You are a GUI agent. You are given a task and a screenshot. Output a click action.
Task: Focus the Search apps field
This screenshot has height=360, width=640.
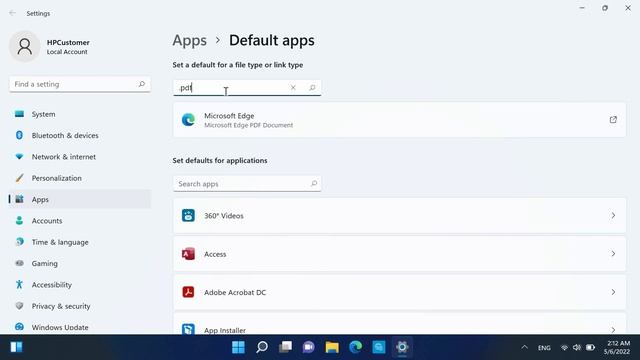coord(247,184)
